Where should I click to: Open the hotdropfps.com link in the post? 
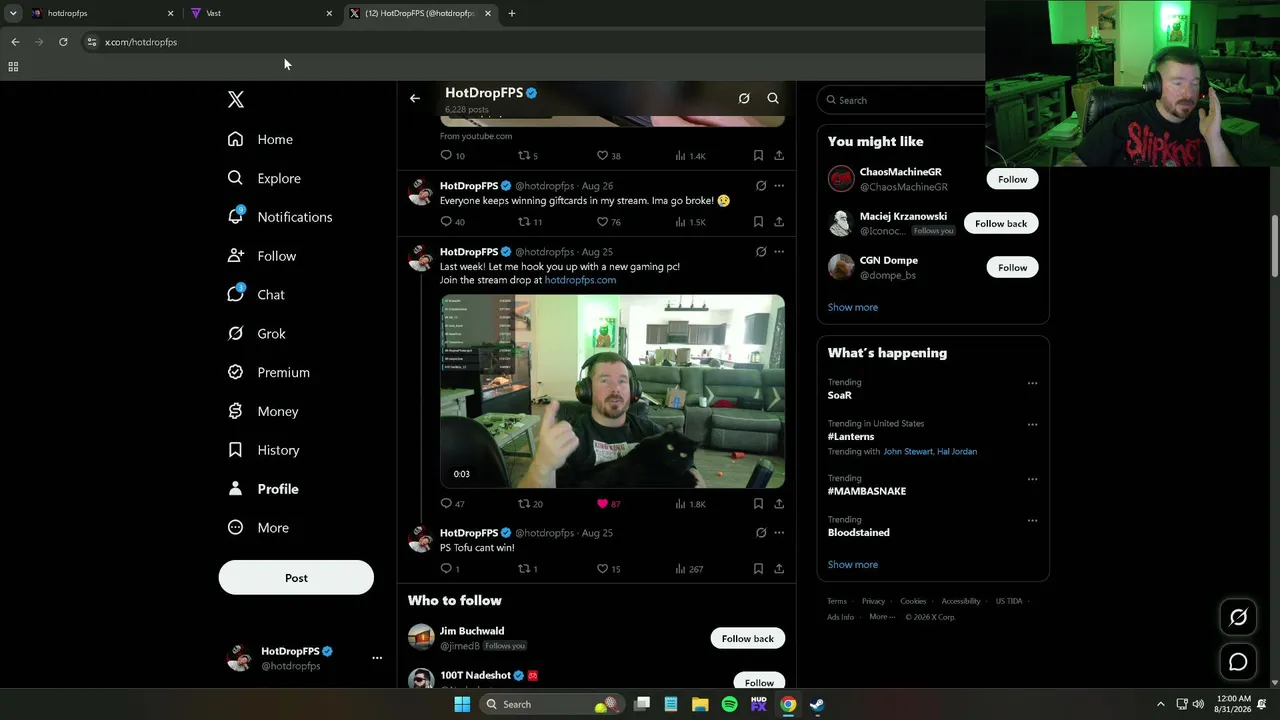[x=580, y=280]
